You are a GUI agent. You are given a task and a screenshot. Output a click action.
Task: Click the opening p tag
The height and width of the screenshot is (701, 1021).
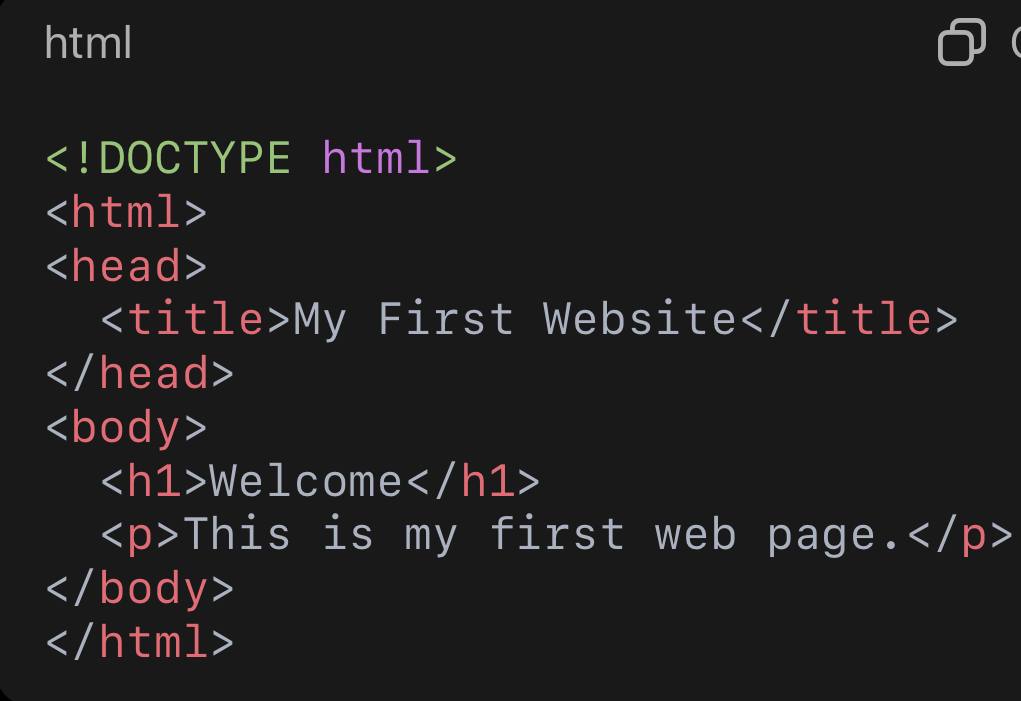[140, 536]
